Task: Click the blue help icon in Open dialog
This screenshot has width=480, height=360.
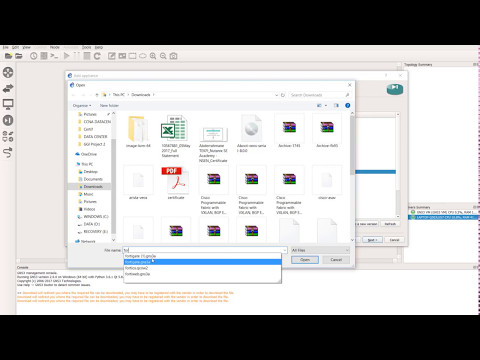Action: click(x=347, y=105)
